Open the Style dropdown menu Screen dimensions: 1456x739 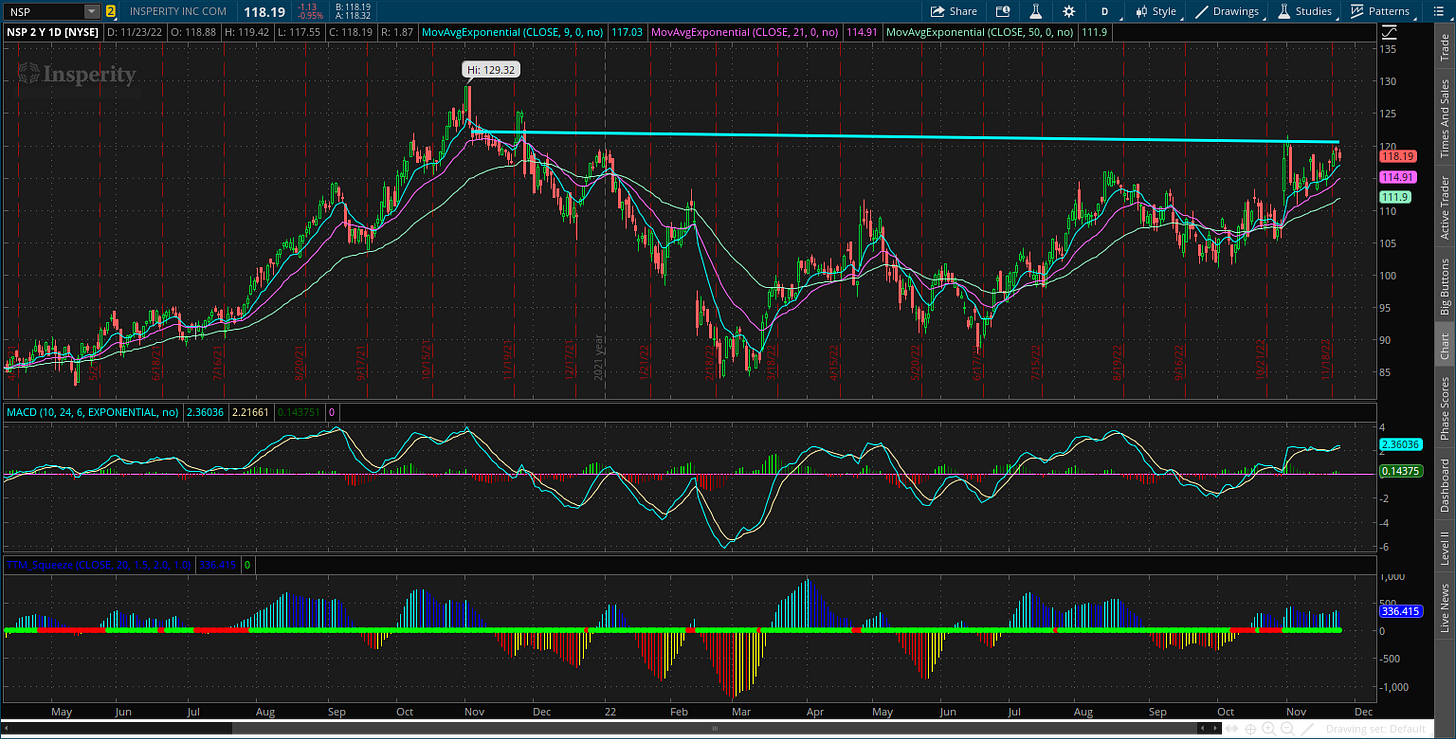[1156, 11]
